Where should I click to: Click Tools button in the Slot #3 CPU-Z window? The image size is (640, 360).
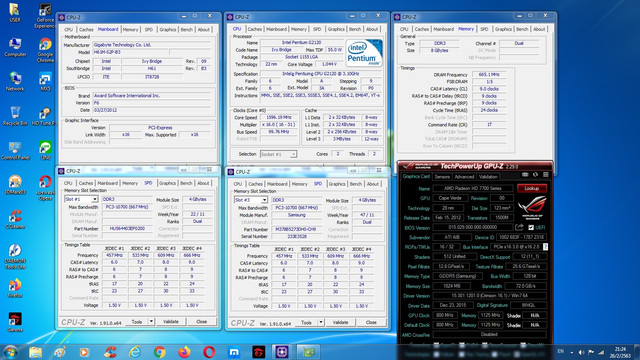307,322
